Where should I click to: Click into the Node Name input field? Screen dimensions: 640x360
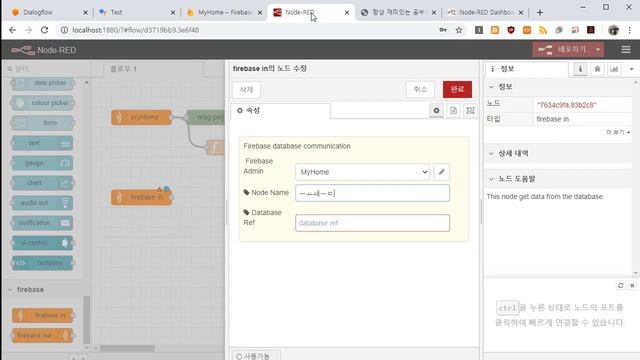pyautogui.click(x=372, y=193)
